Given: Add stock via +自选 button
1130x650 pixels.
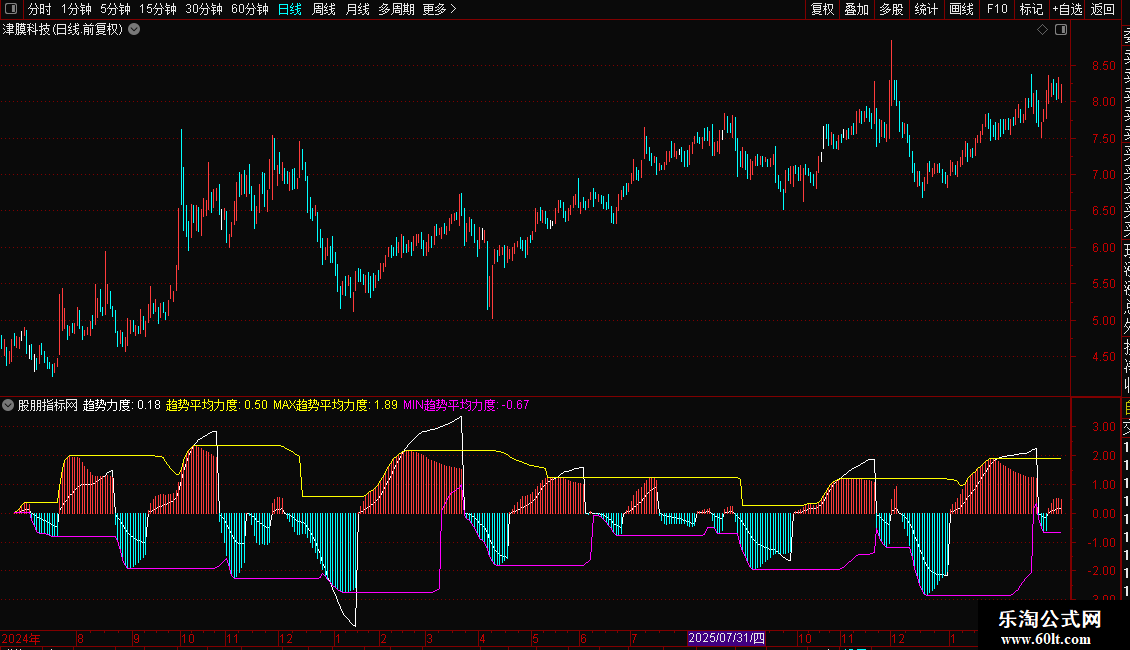Looking at the screenshot, I should [x=1067, y=9].
